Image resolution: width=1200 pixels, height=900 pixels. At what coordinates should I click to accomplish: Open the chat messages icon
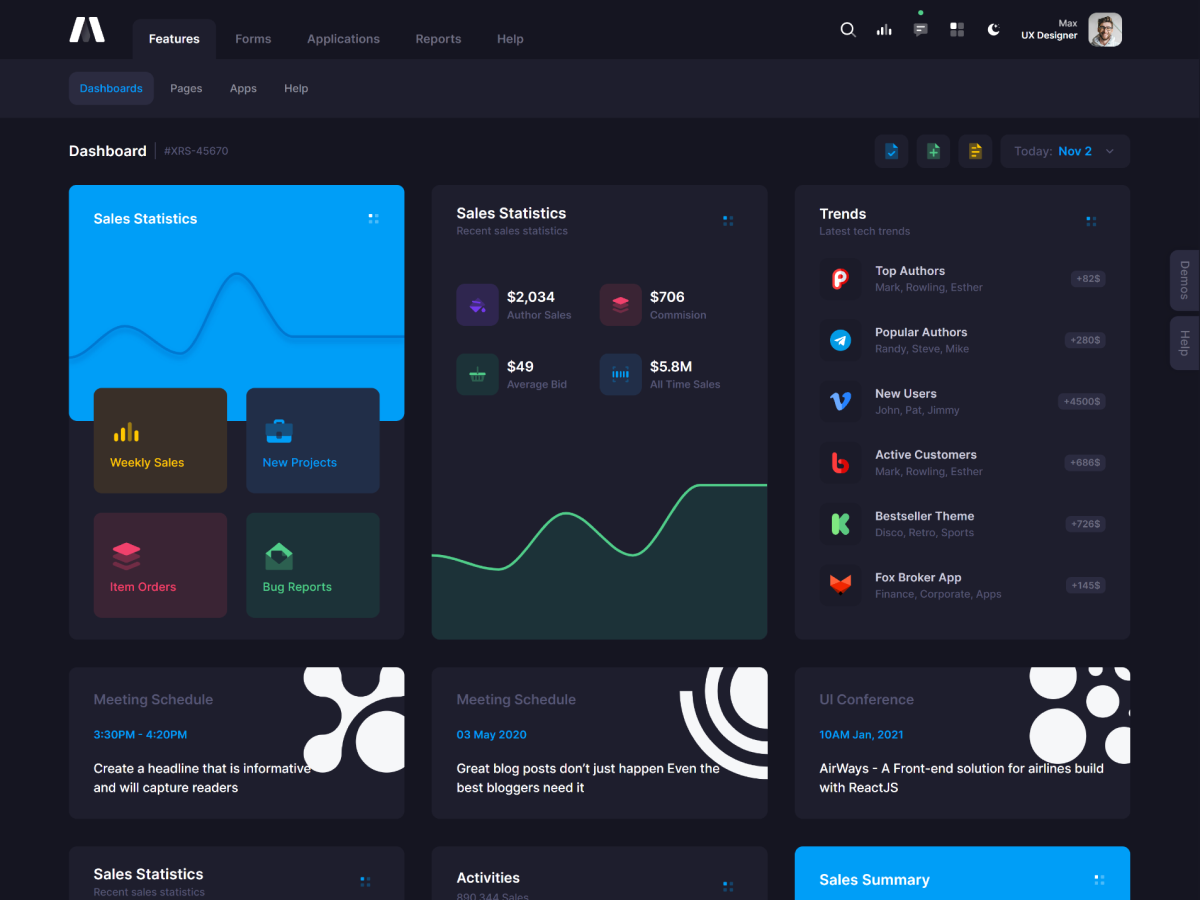point(920,30)
